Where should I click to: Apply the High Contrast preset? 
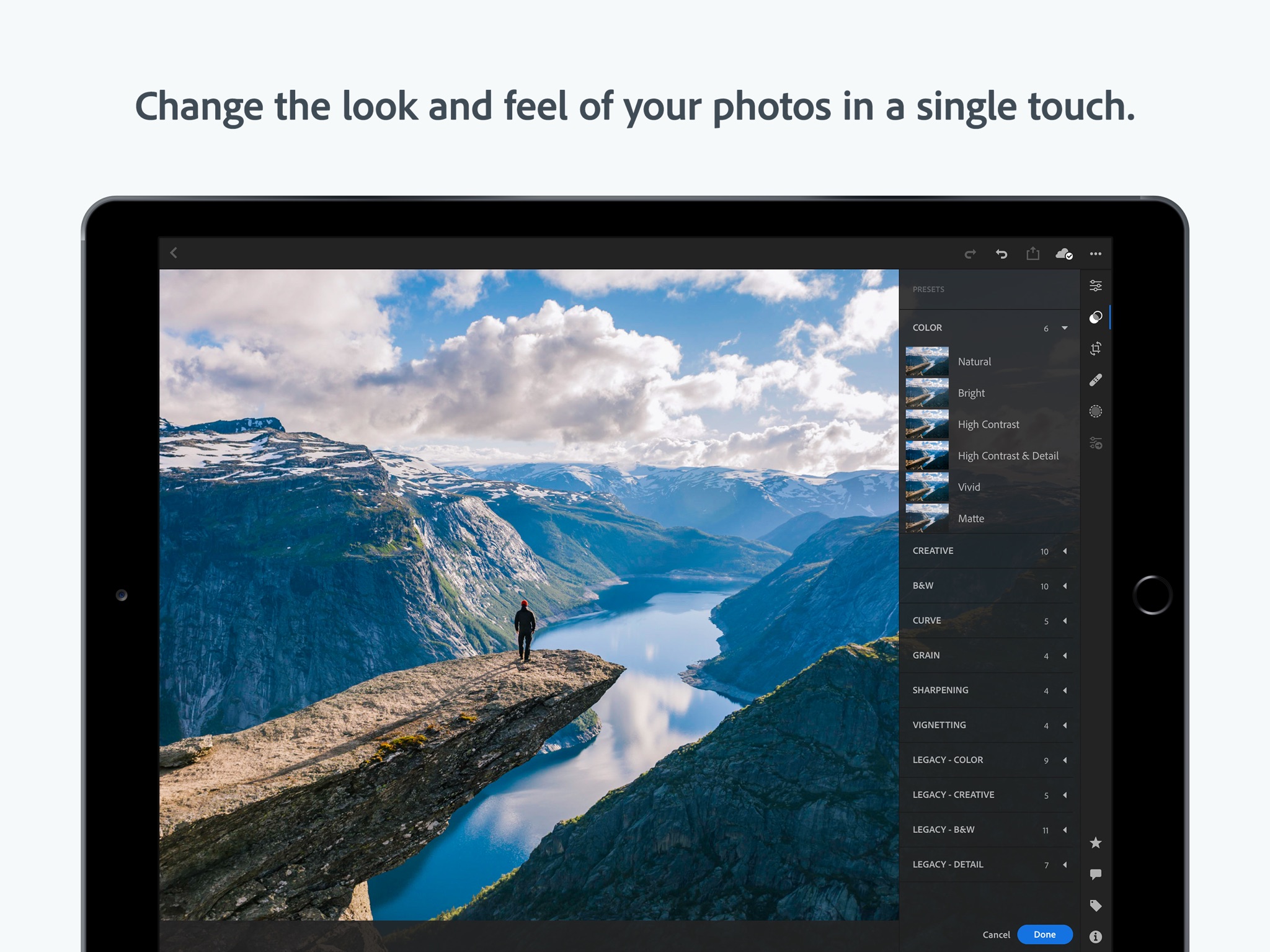tap(988, 424)
